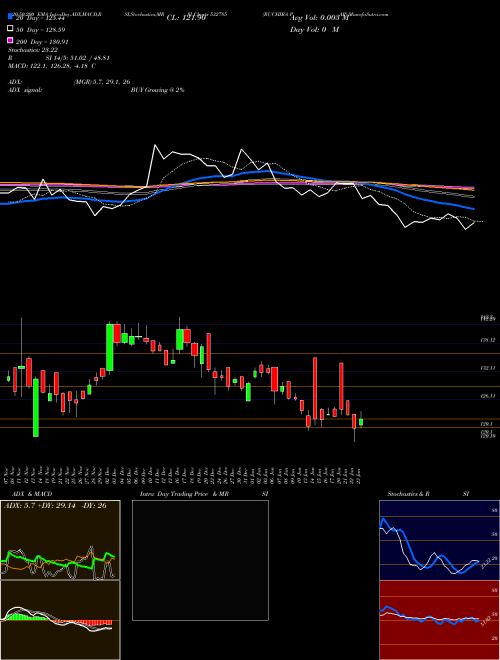Screen dimensions: 500x660
Task: Click the blue 20 Day EMA line end
Action: click(473, 209)
